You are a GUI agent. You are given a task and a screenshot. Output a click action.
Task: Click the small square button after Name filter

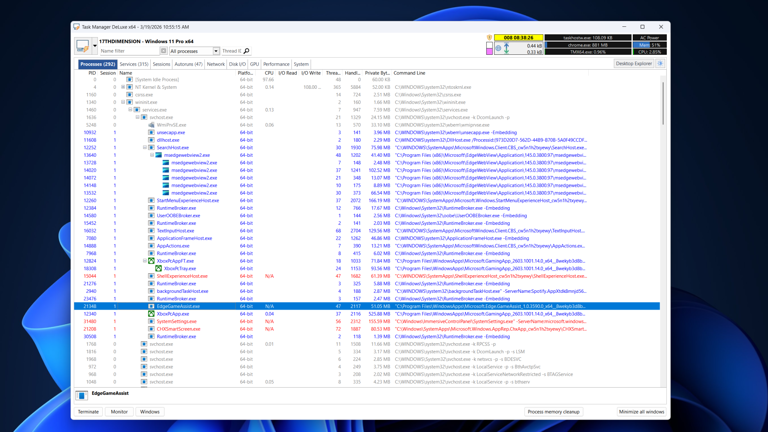[x=164, y=51]
